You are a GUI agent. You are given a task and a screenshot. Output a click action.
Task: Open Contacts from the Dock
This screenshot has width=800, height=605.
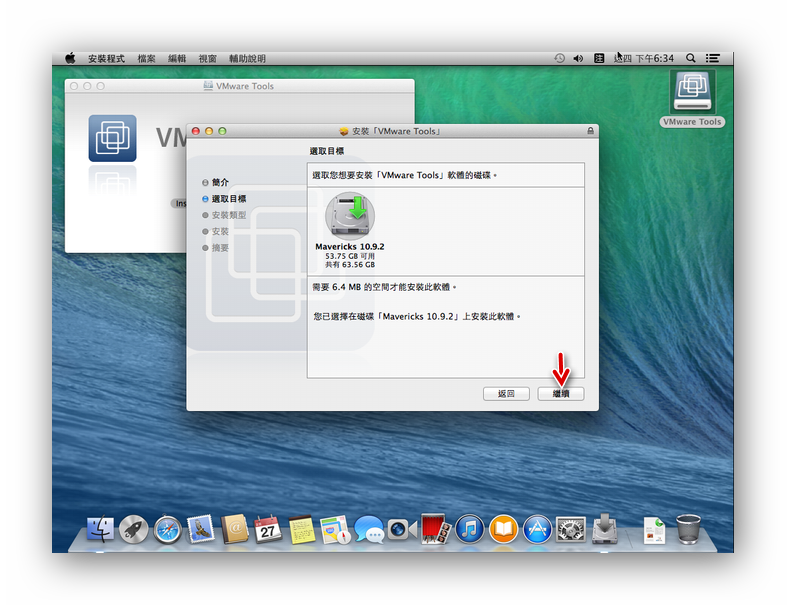click(x=235, y=529)
